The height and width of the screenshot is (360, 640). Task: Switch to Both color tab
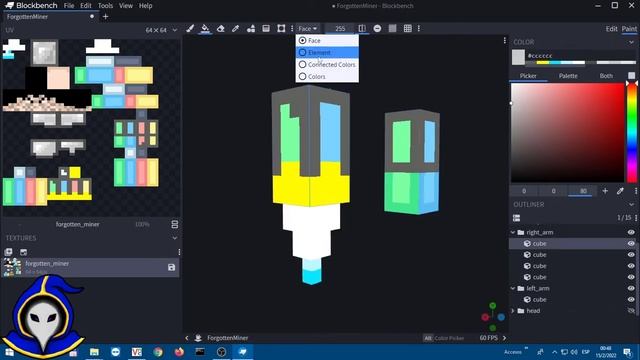606,76
